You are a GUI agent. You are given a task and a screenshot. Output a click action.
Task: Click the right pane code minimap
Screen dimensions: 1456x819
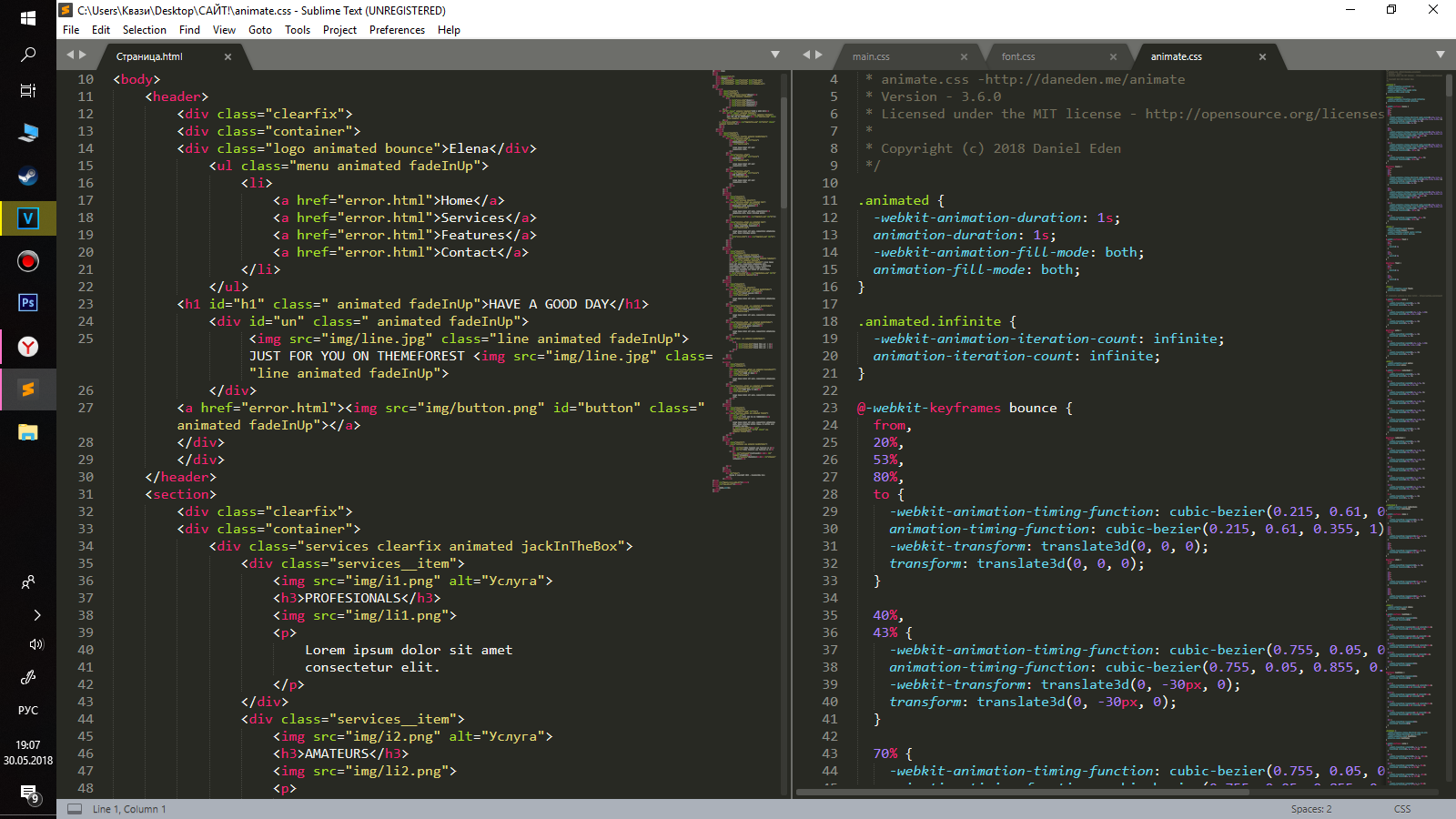click(x=1413, y=428)
